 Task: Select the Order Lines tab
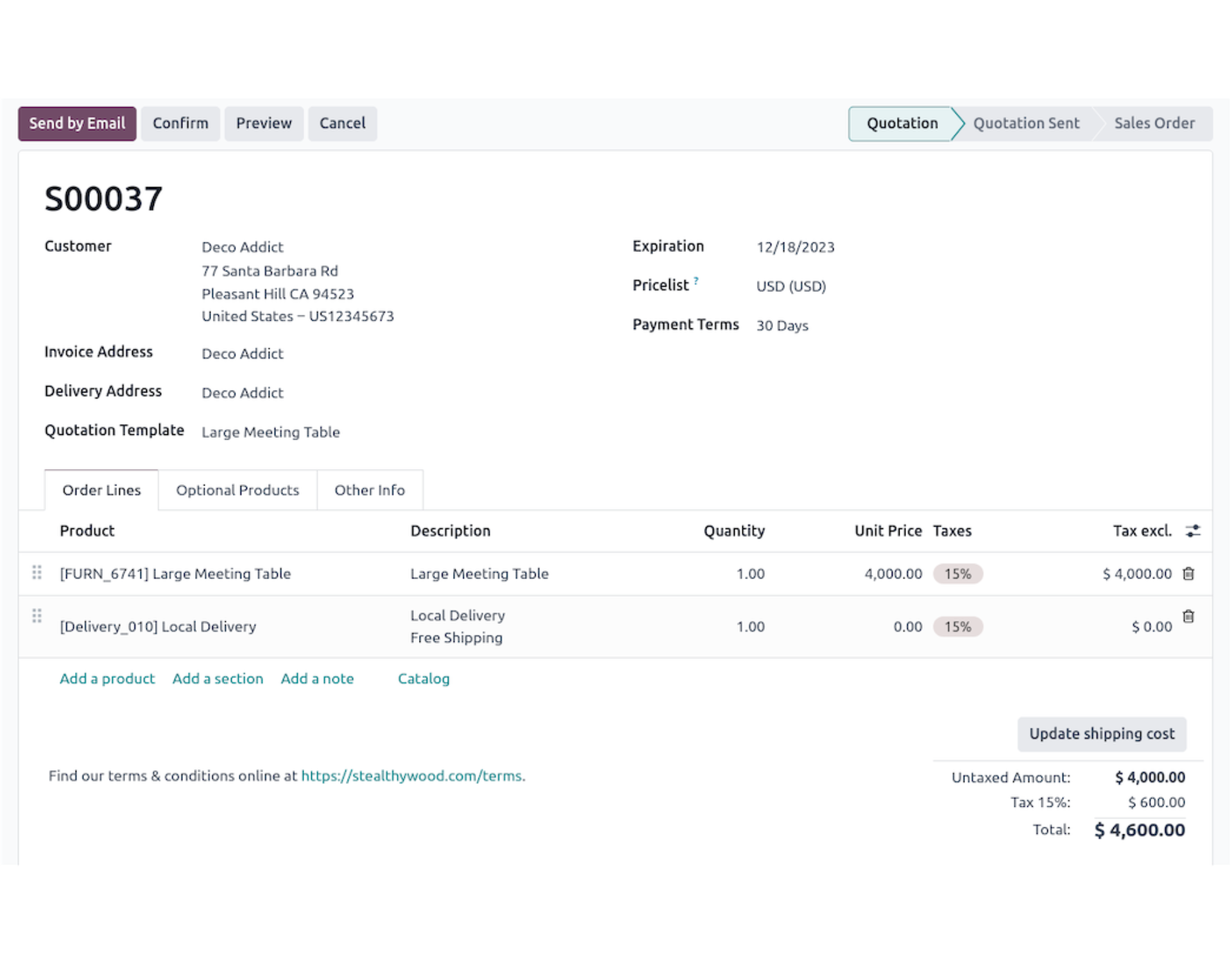(x=101, y=490)
